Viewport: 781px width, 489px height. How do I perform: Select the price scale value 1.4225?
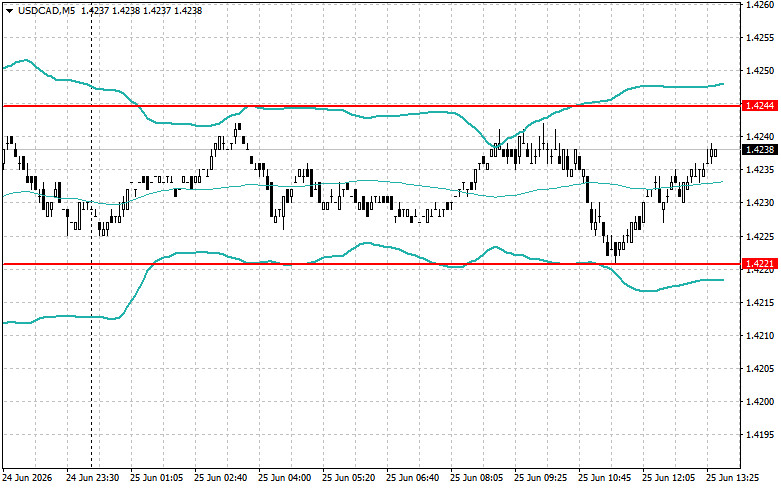pos(760,236)
